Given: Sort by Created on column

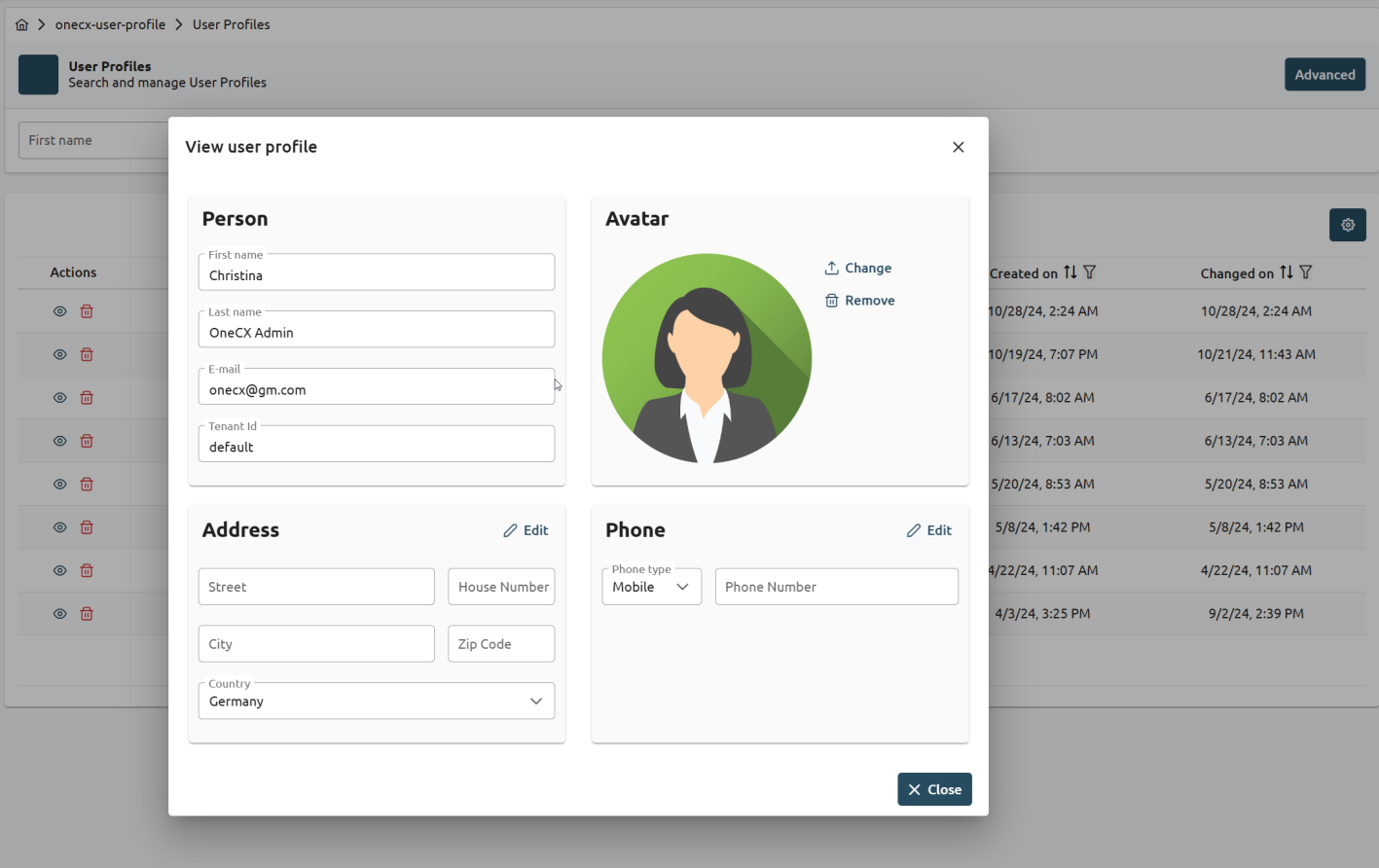Looking at the screenshot, I should click(1071, 272).
